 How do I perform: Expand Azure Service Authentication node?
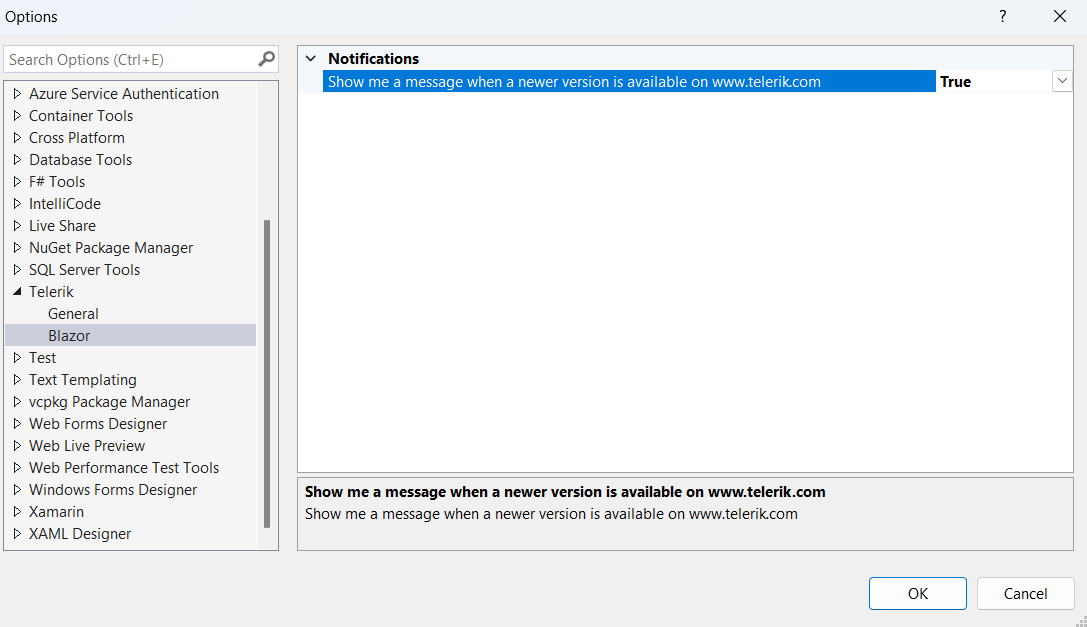point(17,93)
